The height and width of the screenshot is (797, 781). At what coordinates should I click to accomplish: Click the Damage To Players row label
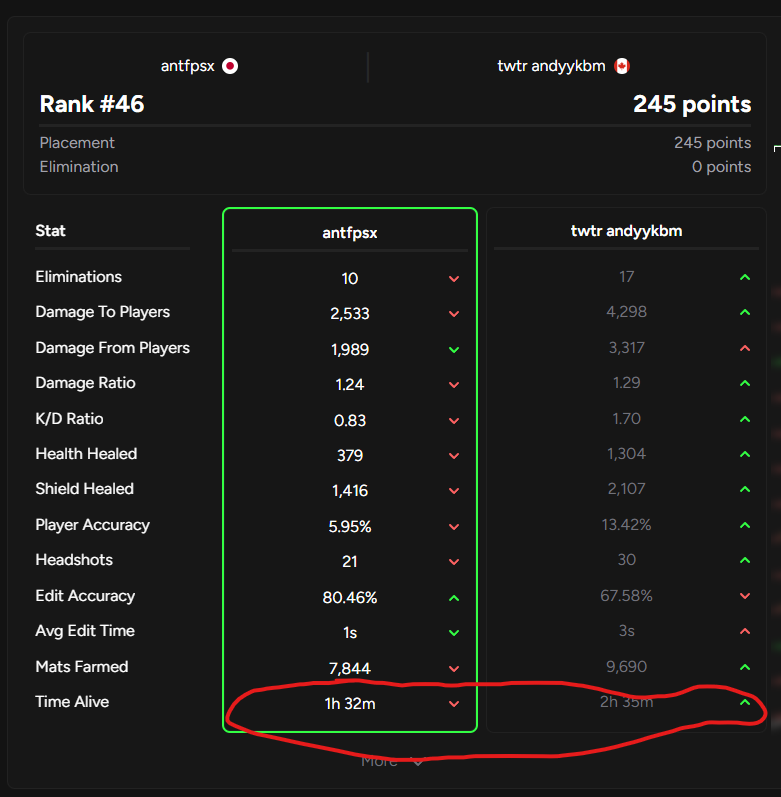[103, 312]
